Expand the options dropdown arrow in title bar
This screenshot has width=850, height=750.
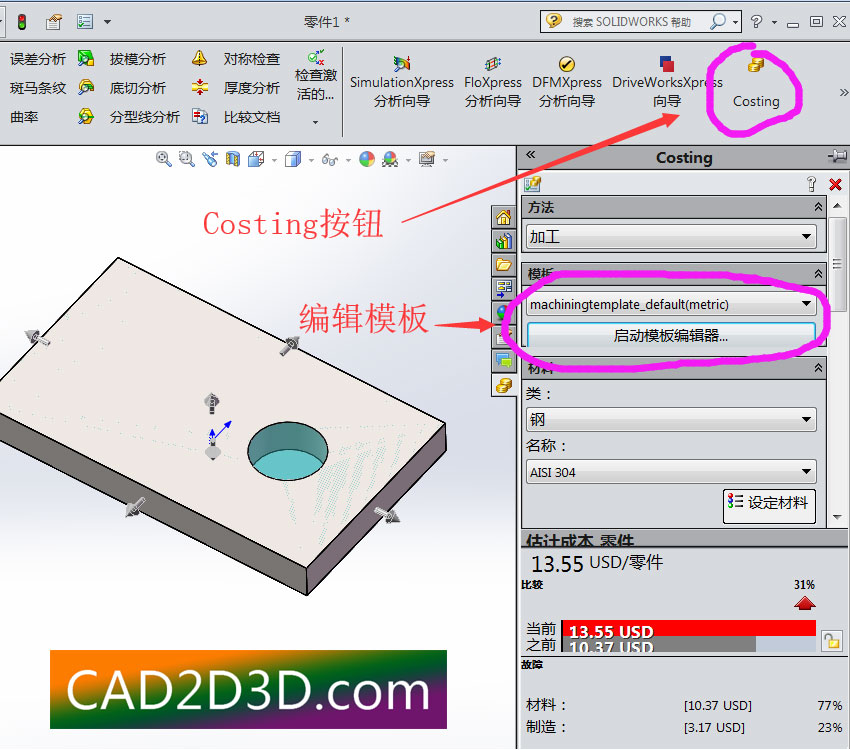[x=107, y=22]
